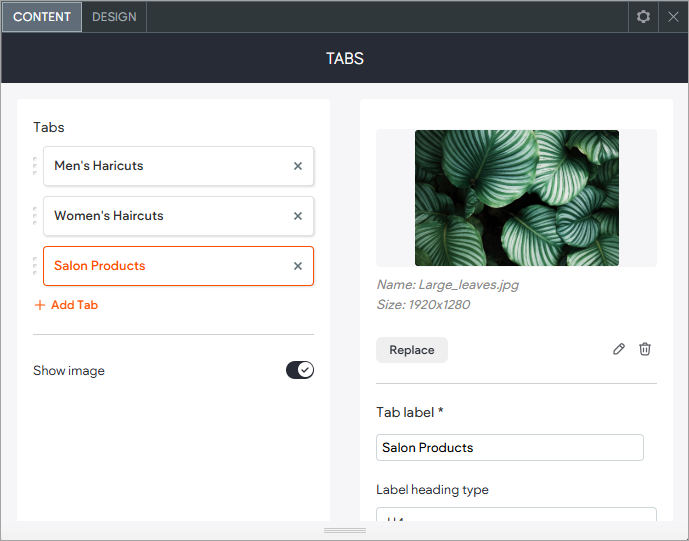Toggle the Show image switch
This screenshot has height=541, width=689.
[x=300, y=370]
